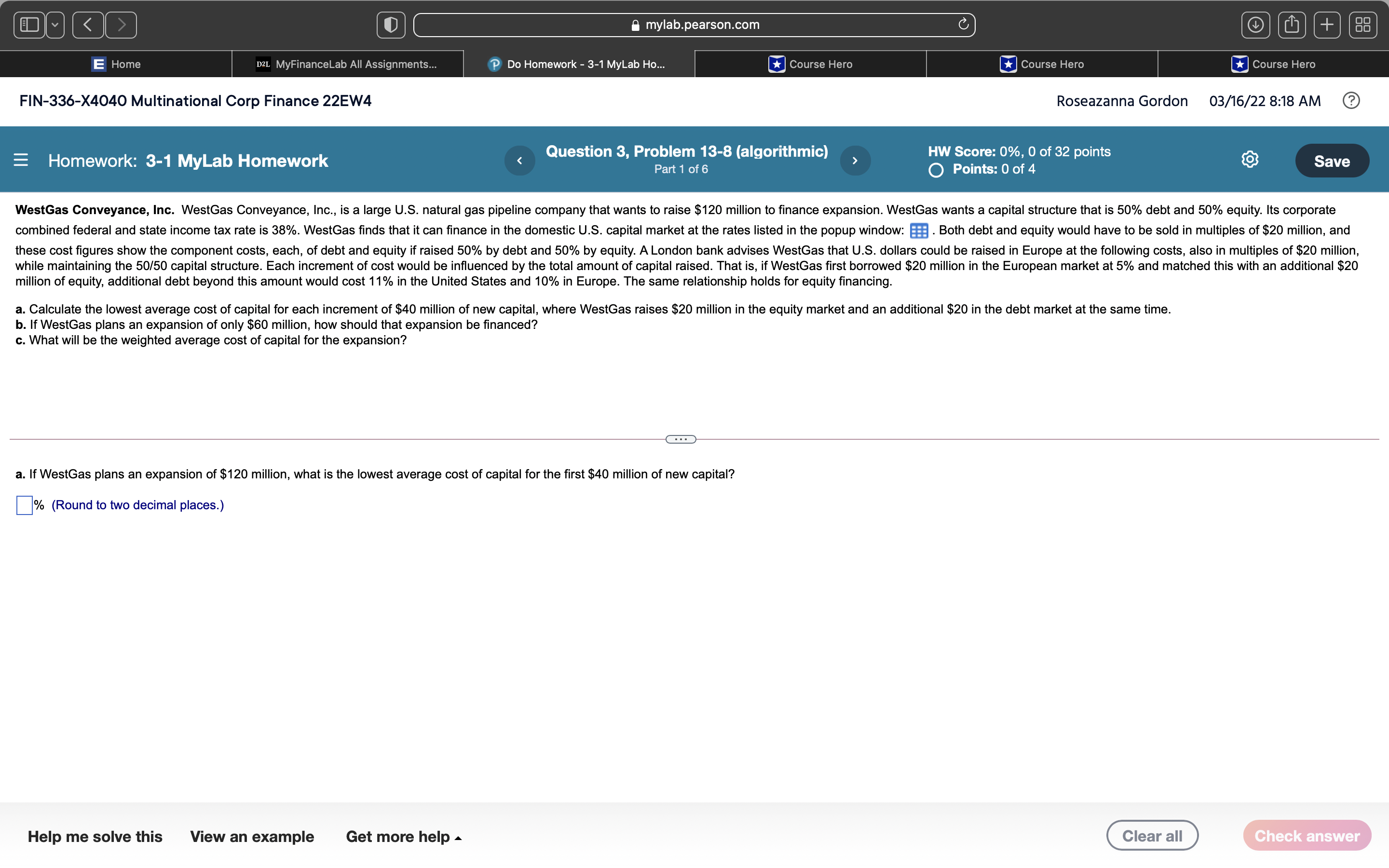The image size is (1389, 868).
Task: Open homework settings via the gear icon
Action: (x=1250, y=160)
